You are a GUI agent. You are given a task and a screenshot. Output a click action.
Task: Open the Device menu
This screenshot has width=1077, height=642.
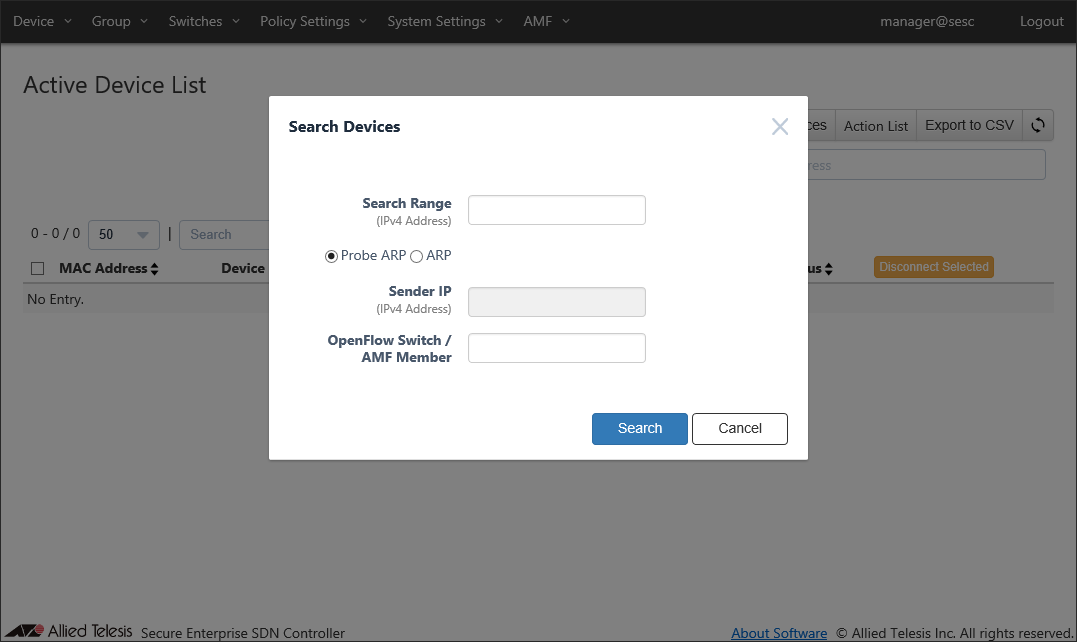[x=42, y=21]
